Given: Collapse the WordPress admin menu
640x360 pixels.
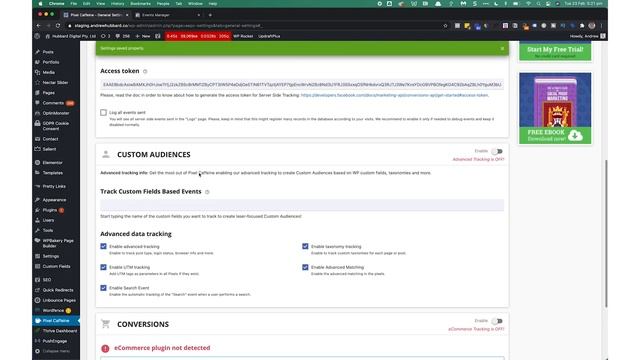Looking at the screenshot, I should tap(56, 351).
